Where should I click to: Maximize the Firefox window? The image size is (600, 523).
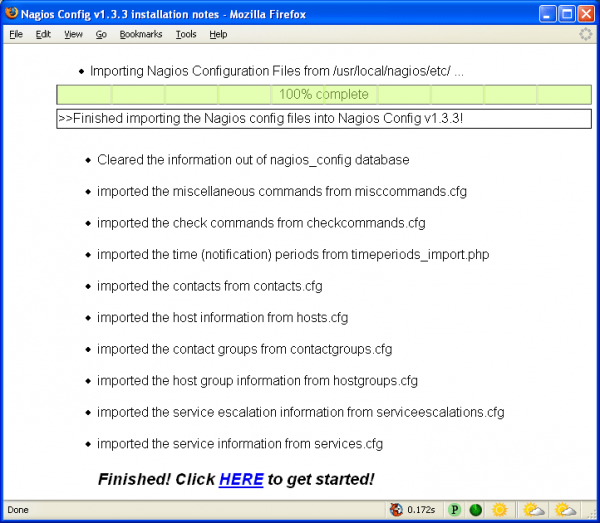pos(565,13)
